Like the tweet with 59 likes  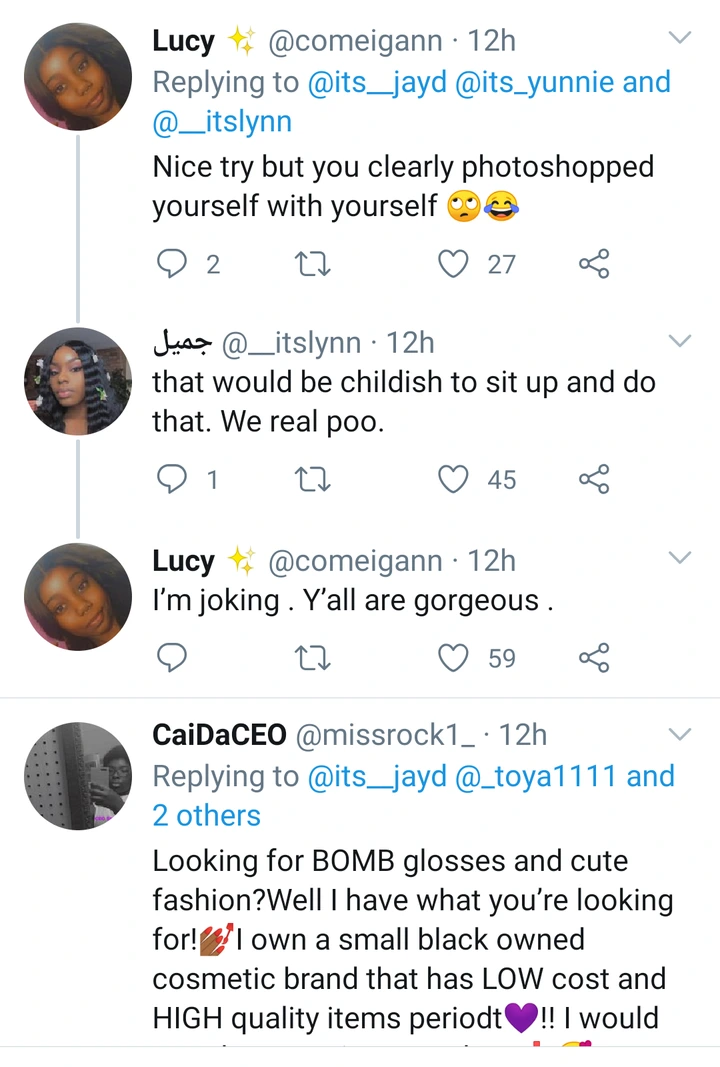[455, 658]
